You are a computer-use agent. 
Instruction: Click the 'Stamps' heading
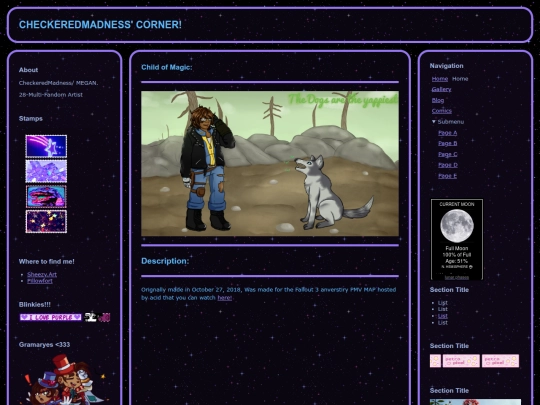[x=31, y=118]
